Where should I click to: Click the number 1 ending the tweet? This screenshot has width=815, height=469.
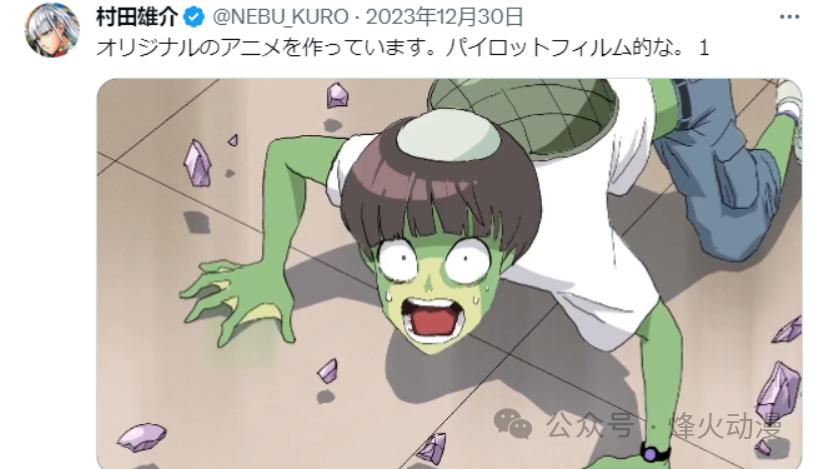tap(704, 48)
